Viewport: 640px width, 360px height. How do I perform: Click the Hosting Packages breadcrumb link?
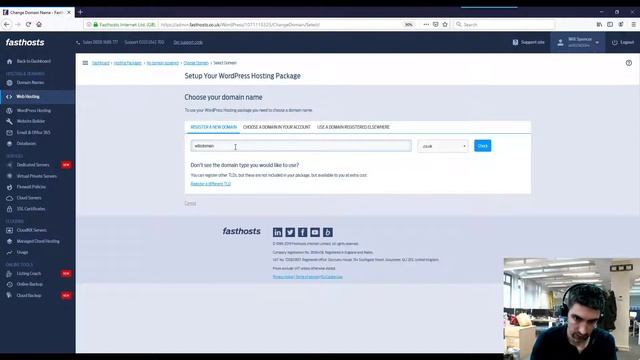127,63
